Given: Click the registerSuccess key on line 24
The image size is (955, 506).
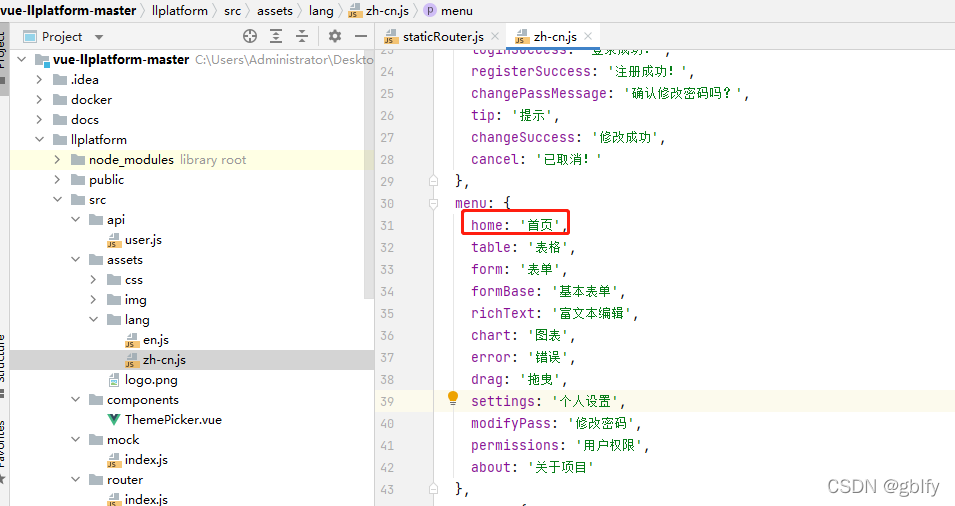Looking at the screenshot, I should click(531, 71).
